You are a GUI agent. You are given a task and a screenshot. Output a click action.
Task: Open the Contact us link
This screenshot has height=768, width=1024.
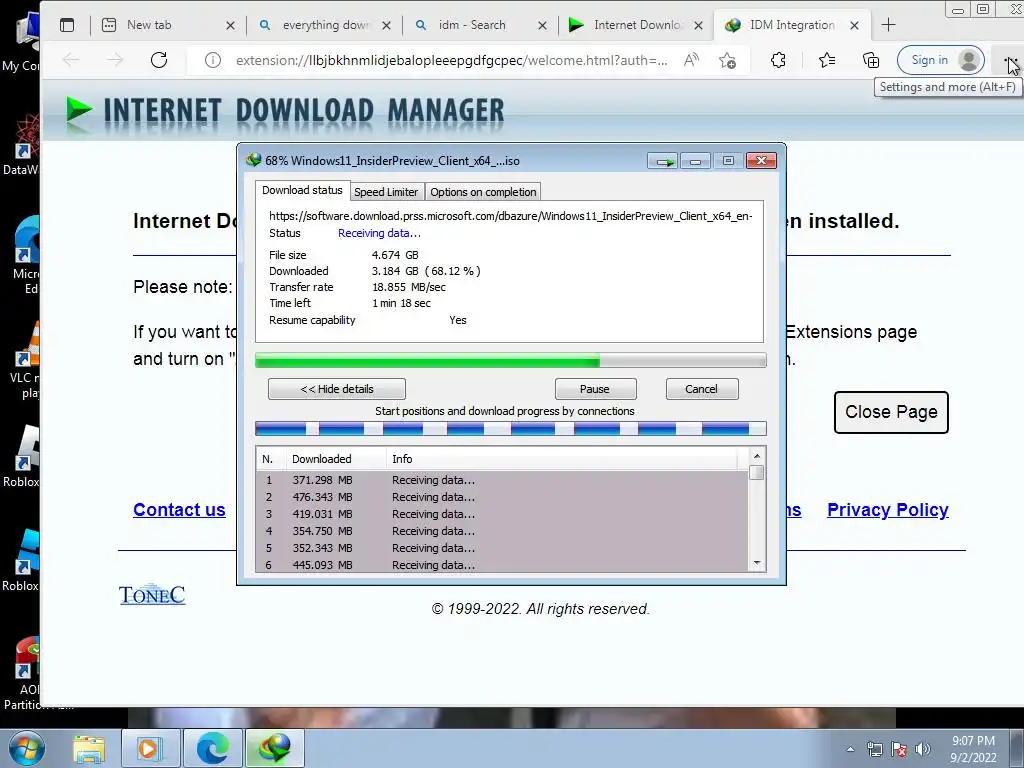(179, 510)
